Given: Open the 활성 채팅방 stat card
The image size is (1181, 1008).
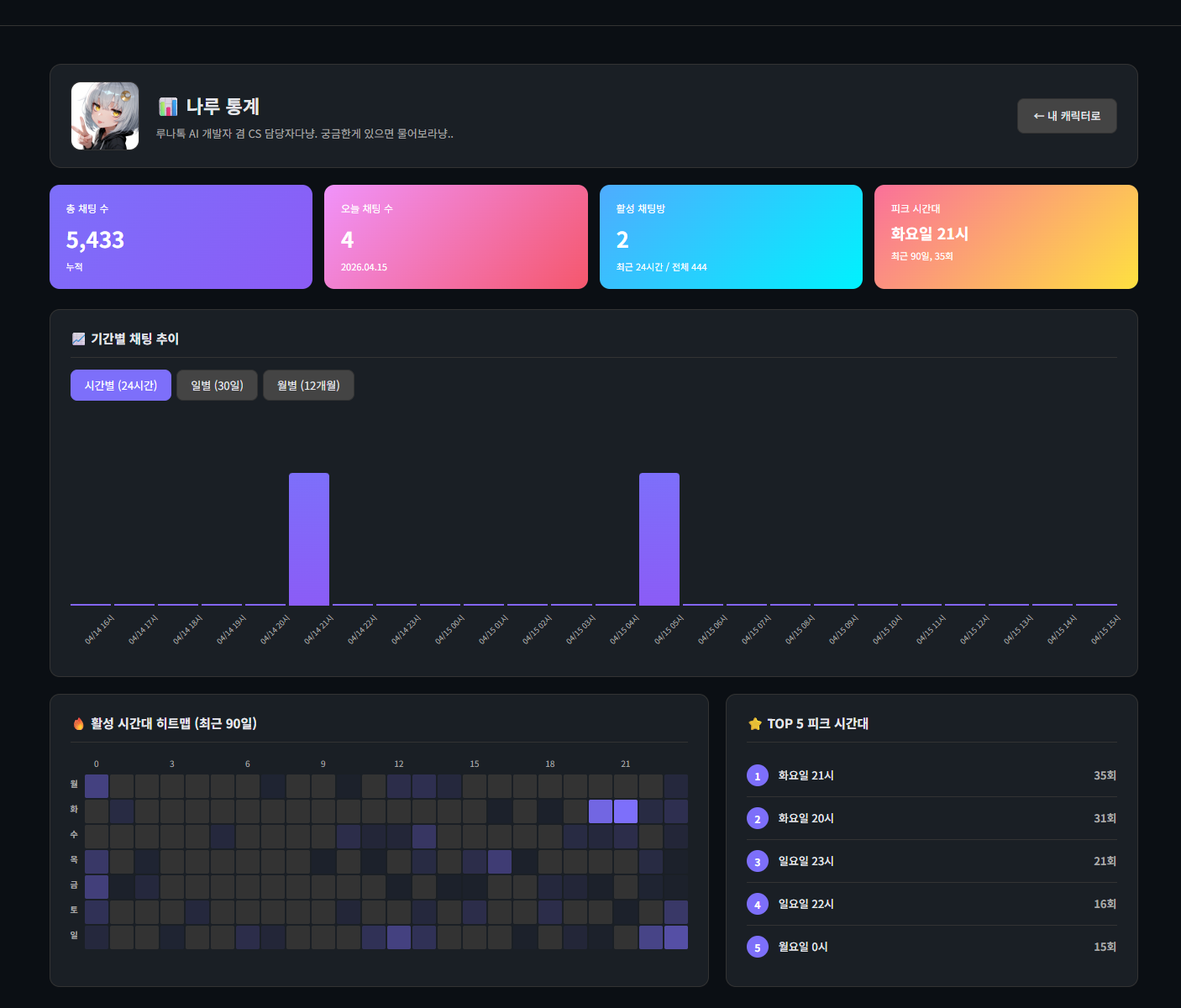Looking at the screenshot, I should [731, 237].
